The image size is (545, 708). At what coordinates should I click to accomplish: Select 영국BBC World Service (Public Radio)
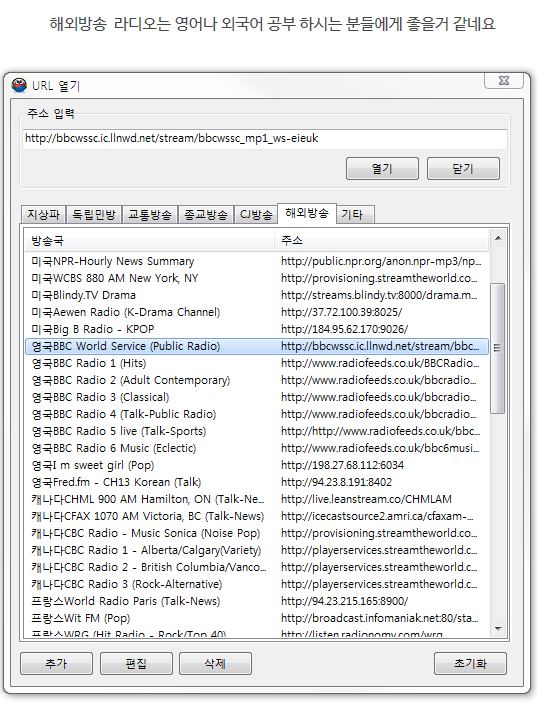coord(257,346)
